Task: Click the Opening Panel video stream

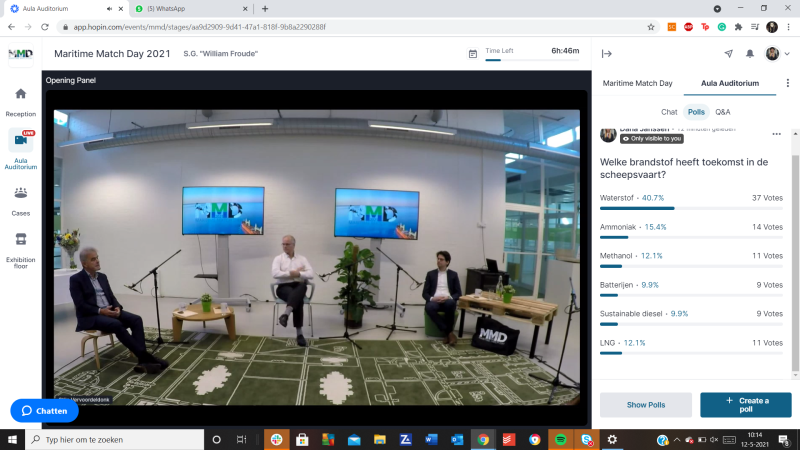Action: [x=317, y=258]
